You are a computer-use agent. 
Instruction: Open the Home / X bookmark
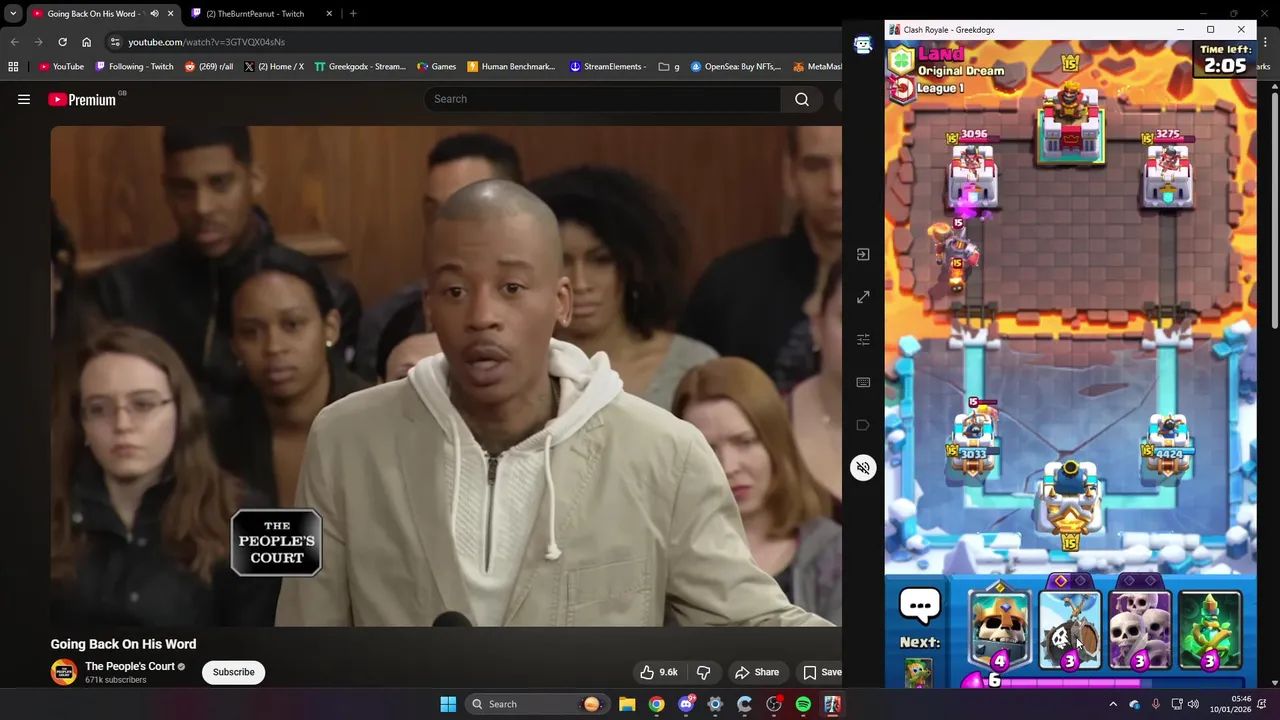coord(274,67)
